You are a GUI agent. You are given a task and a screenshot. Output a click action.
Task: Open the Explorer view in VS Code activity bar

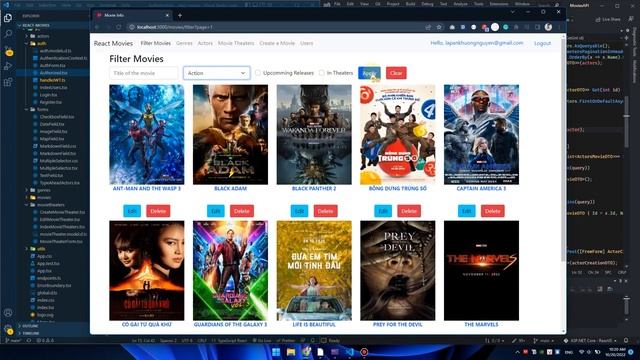pyautogui.click(x=8, y=18)
